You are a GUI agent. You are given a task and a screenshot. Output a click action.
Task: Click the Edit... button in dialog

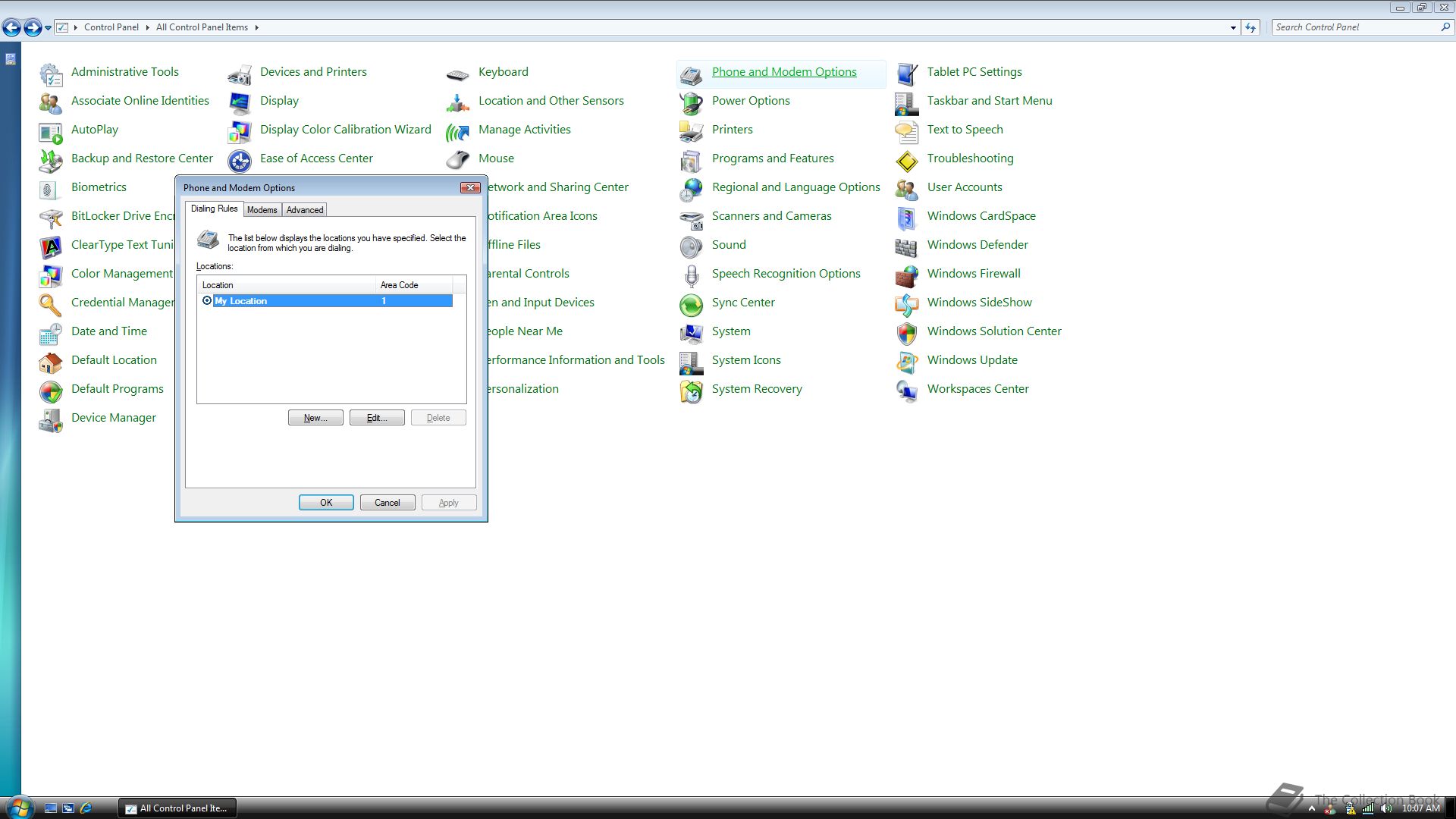tap(377, 418)
